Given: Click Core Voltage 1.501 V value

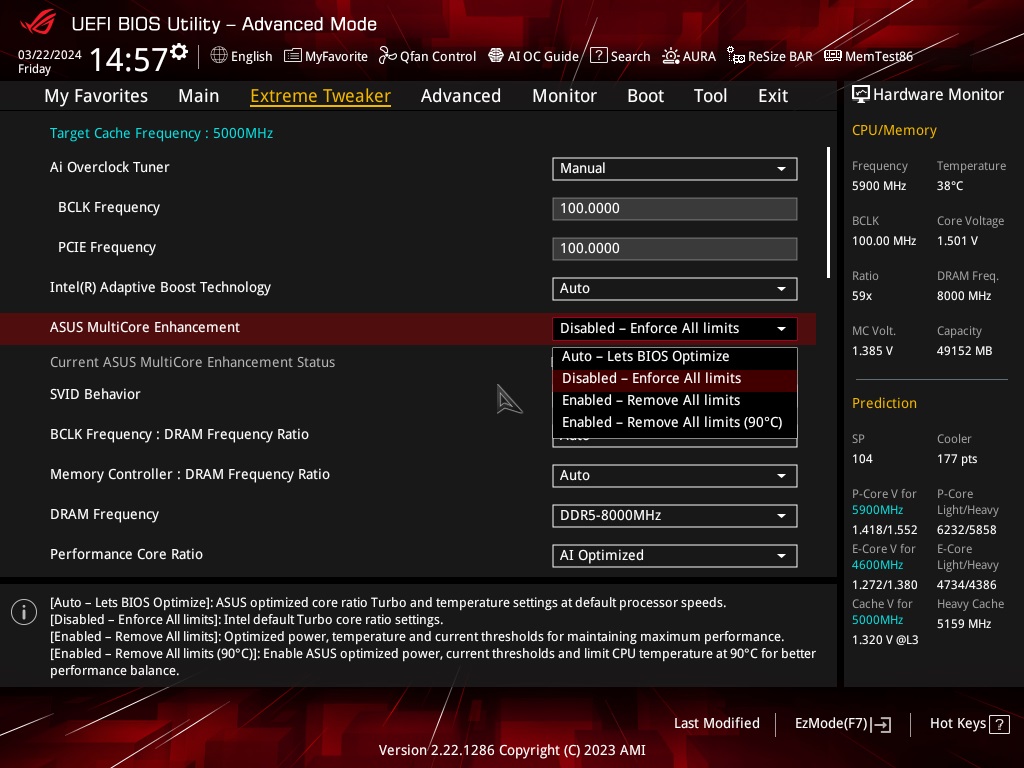Looking at the screenshot, I should (957, 241).
